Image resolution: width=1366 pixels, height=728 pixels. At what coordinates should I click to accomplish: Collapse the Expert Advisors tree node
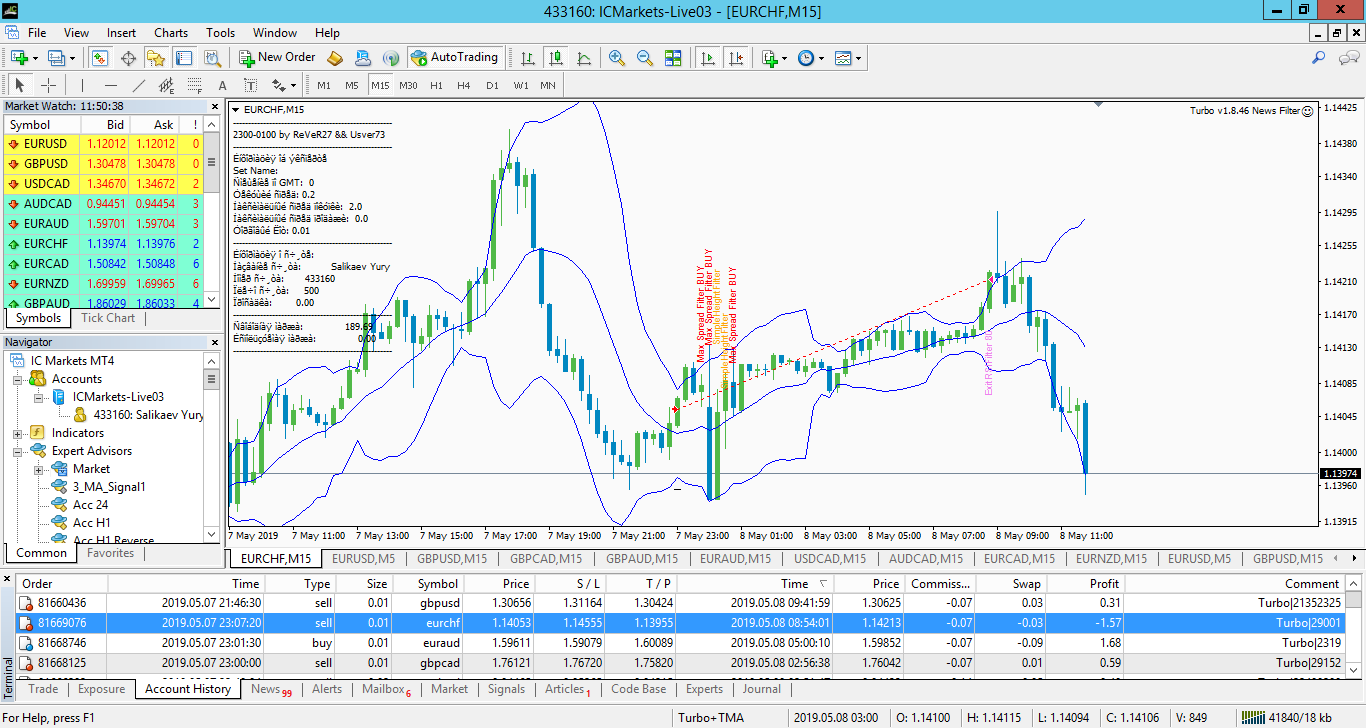click(x=17, y=451)
